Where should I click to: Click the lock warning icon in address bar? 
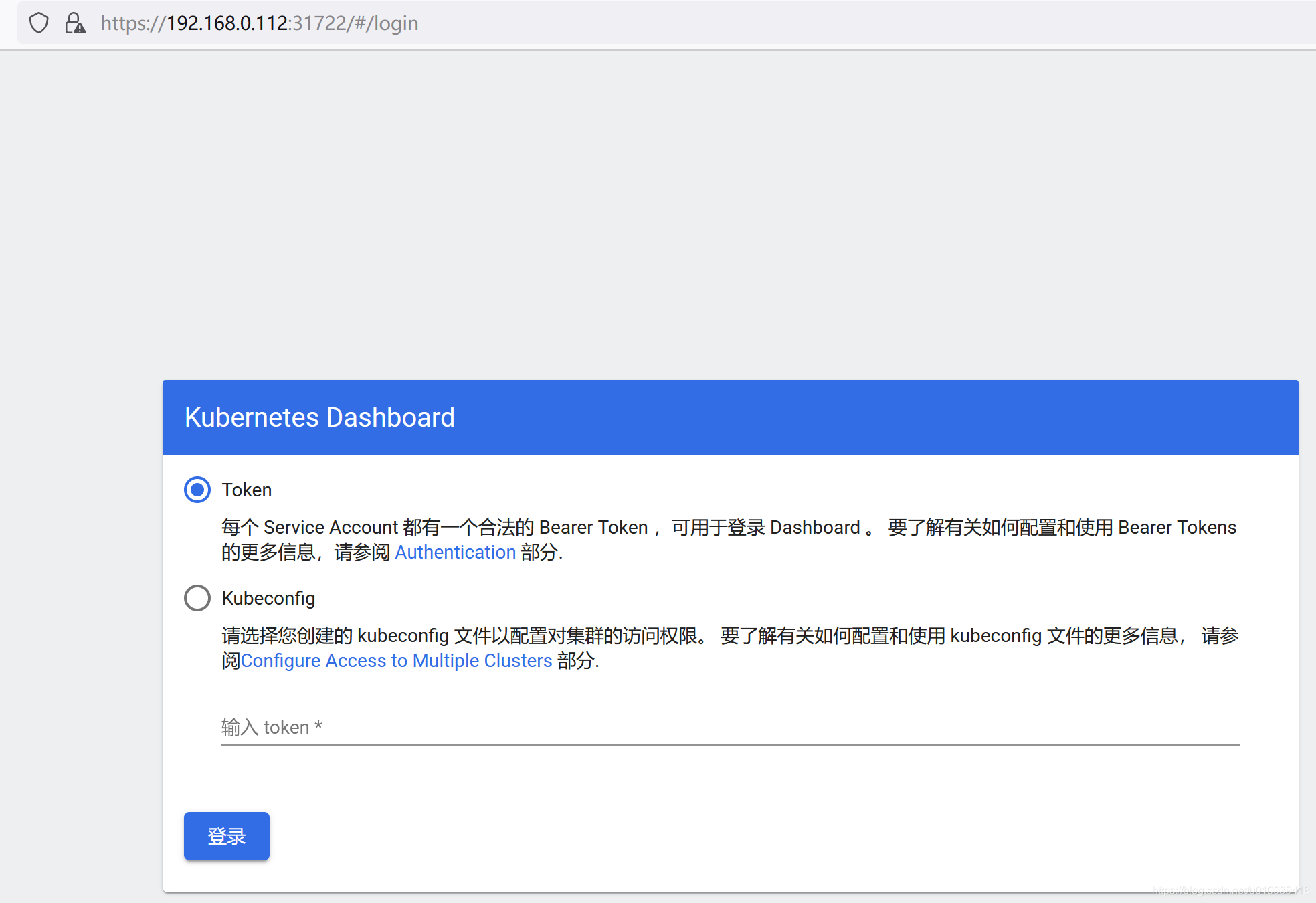75,23
